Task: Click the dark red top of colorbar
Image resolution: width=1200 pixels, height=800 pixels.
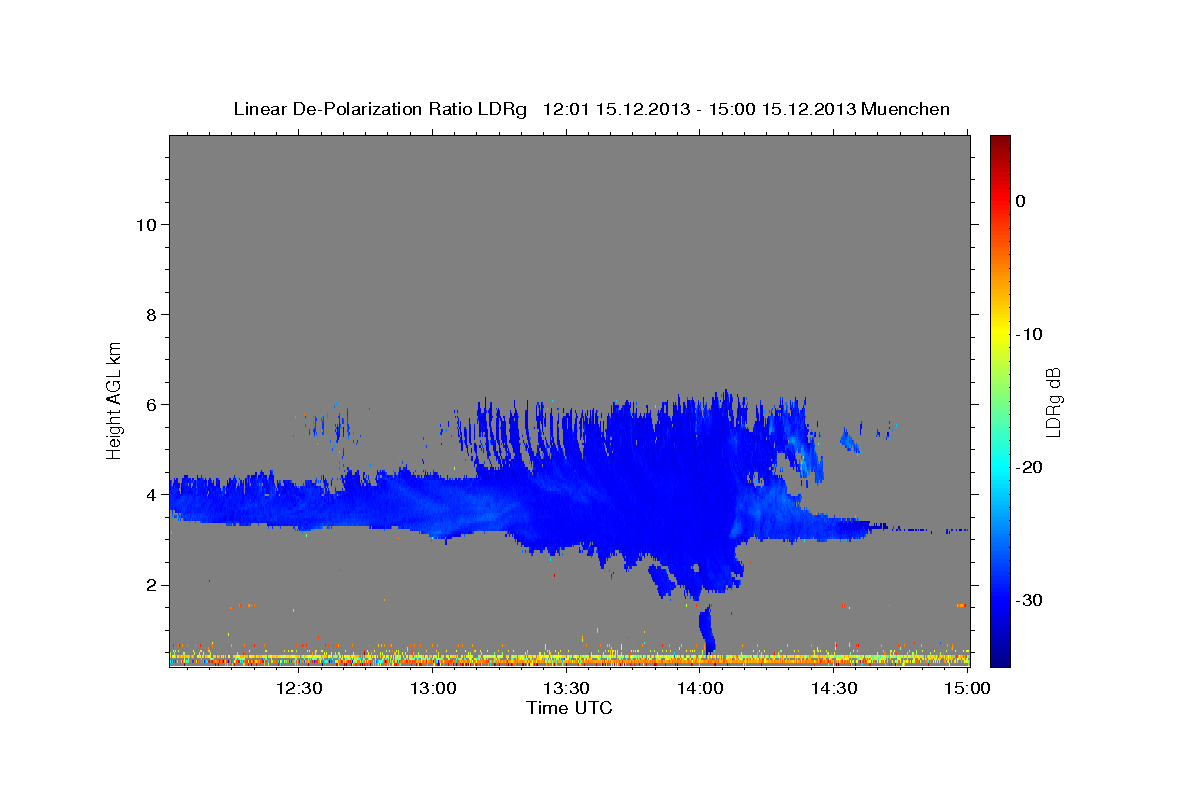Action: 1000,142
